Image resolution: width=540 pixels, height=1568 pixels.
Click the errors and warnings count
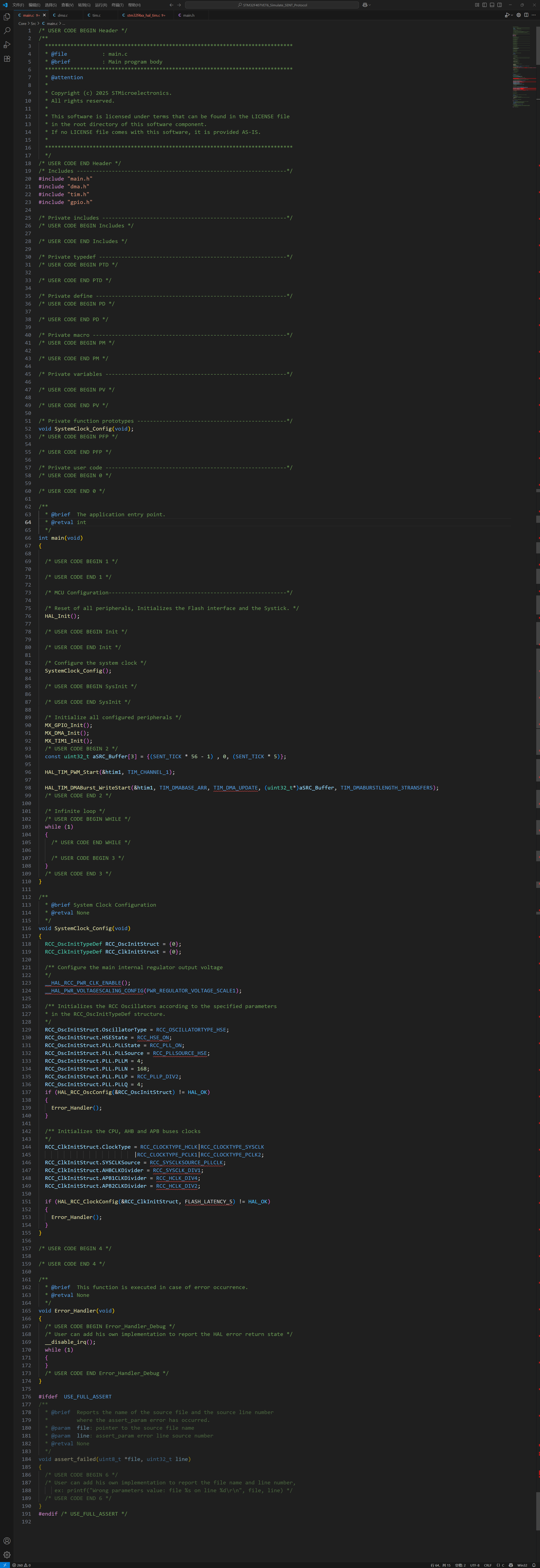[21, 1565]
